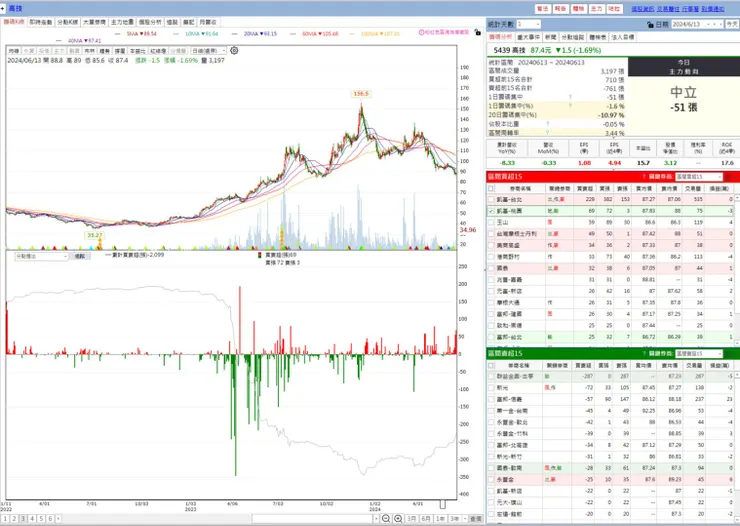Switch to the 個股分析 tab
The image size is (740, 526).
point(150,22)
